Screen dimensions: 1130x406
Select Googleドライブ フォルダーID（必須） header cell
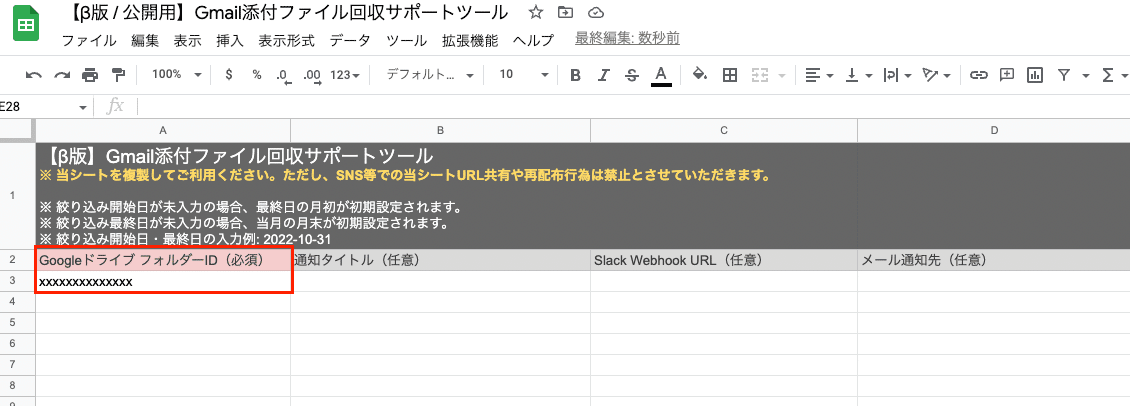pos(164,260)
